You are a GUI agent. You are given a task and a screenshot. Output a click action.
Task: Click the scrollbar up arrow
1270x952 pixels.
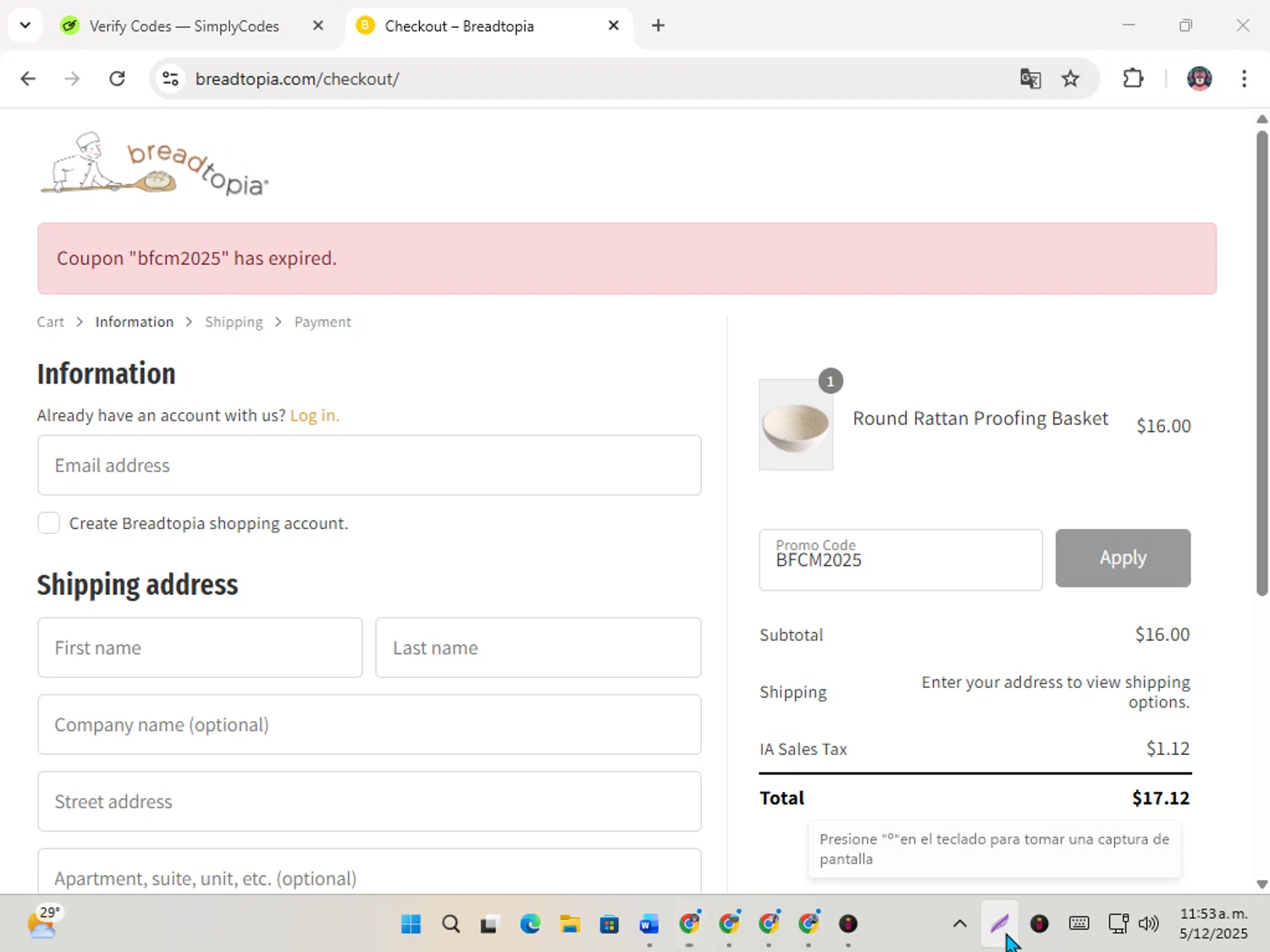[1262, 119]
